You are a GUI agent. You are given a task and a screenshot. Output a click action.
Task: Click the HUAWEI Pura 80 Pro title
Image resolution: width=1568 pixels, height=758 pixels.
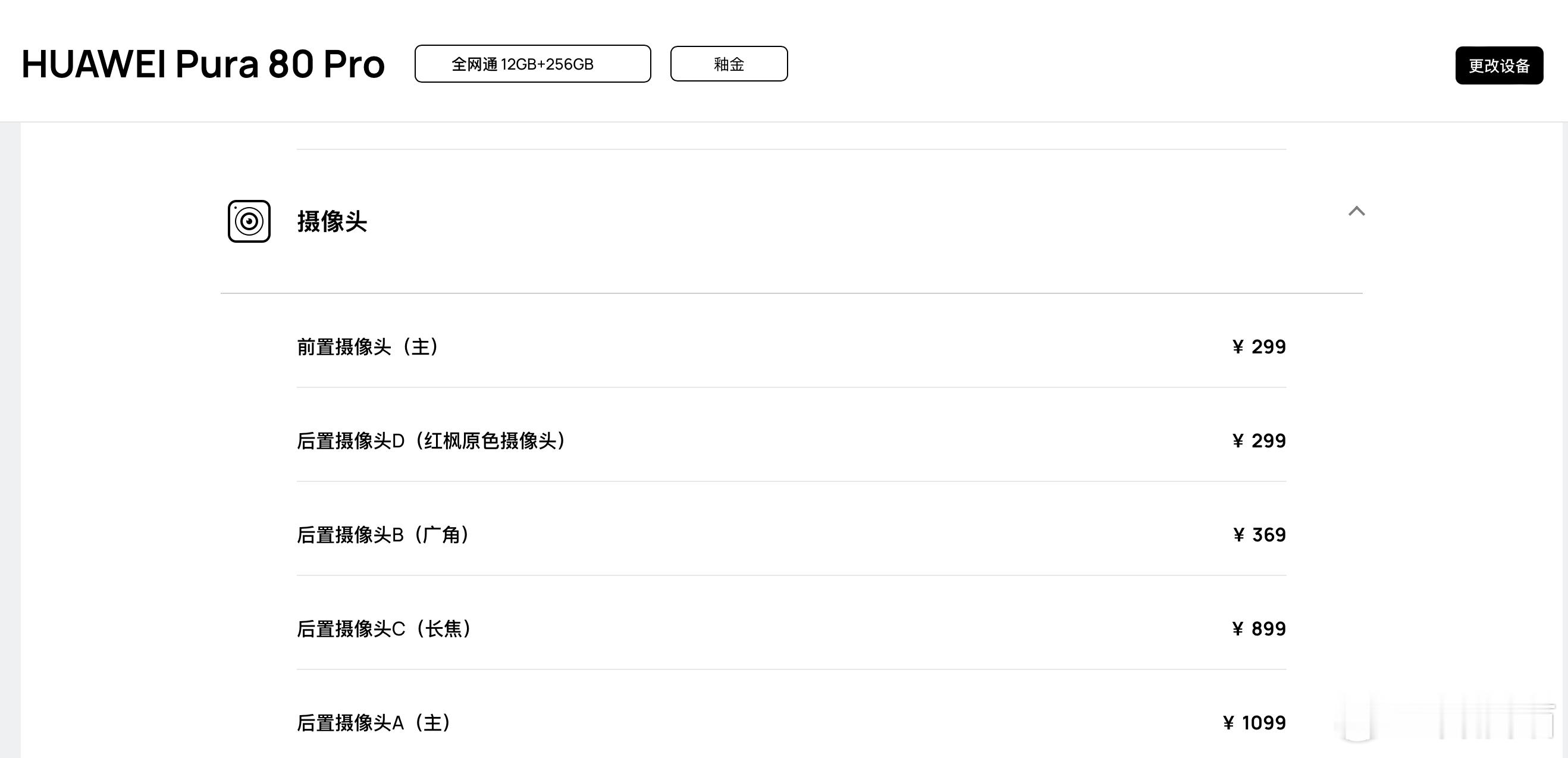click(203, 64)
